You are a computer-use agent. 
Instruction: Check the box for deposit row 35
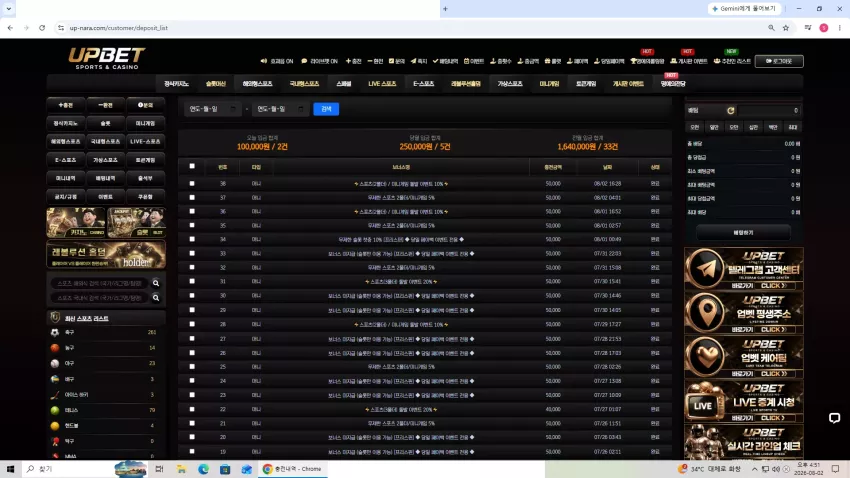pyautogui.click(x=192, y=225)
